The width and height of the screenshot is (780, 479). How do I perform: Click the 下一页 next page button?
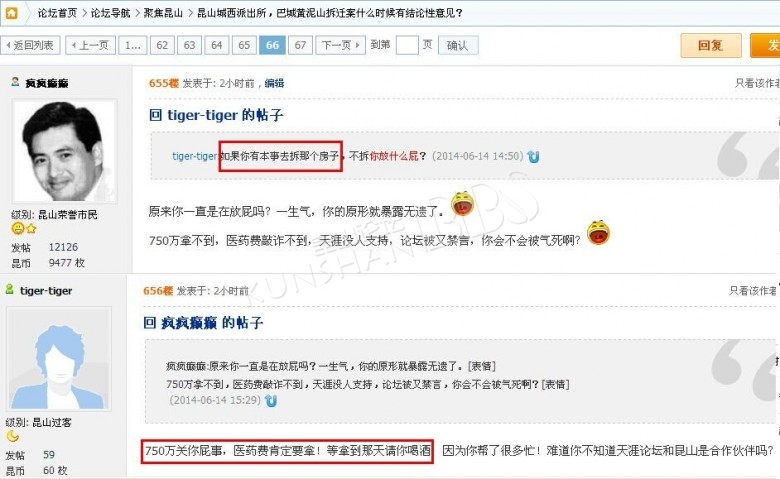(341, 45)
